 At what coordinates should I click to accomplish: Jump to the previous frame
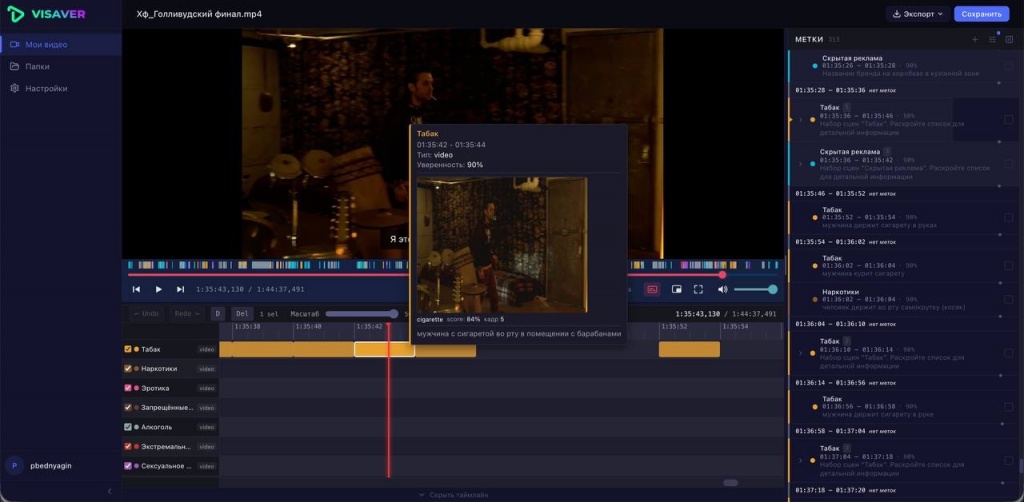pyautogui.click(x=136, y=289)
